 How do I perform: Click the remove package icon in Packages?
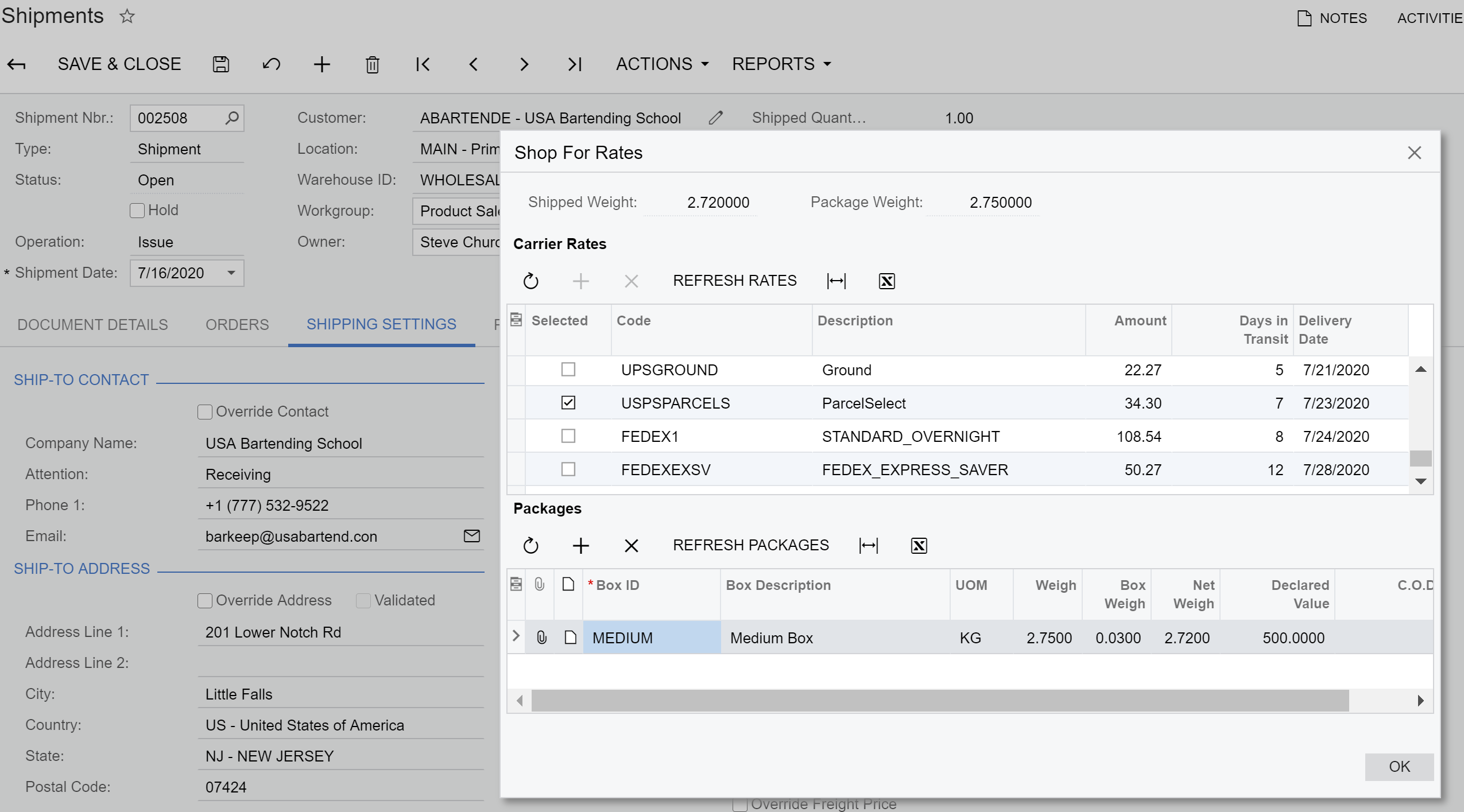pyautogui.click(x=631, y=546)
